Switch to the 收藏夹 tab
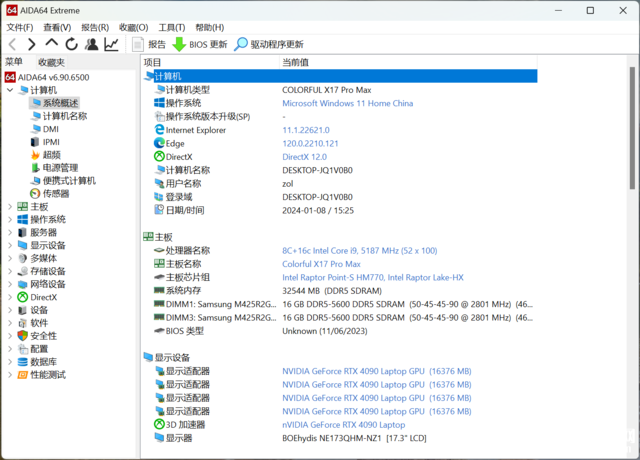The width and height of the screenshot is (640, 460). click(51, 62)
